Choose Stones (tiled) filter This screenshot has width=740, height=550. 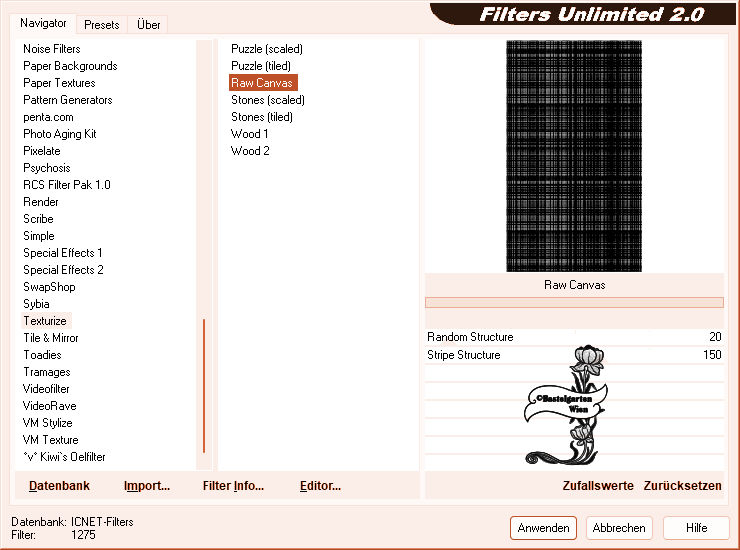[x=261, y=117]
